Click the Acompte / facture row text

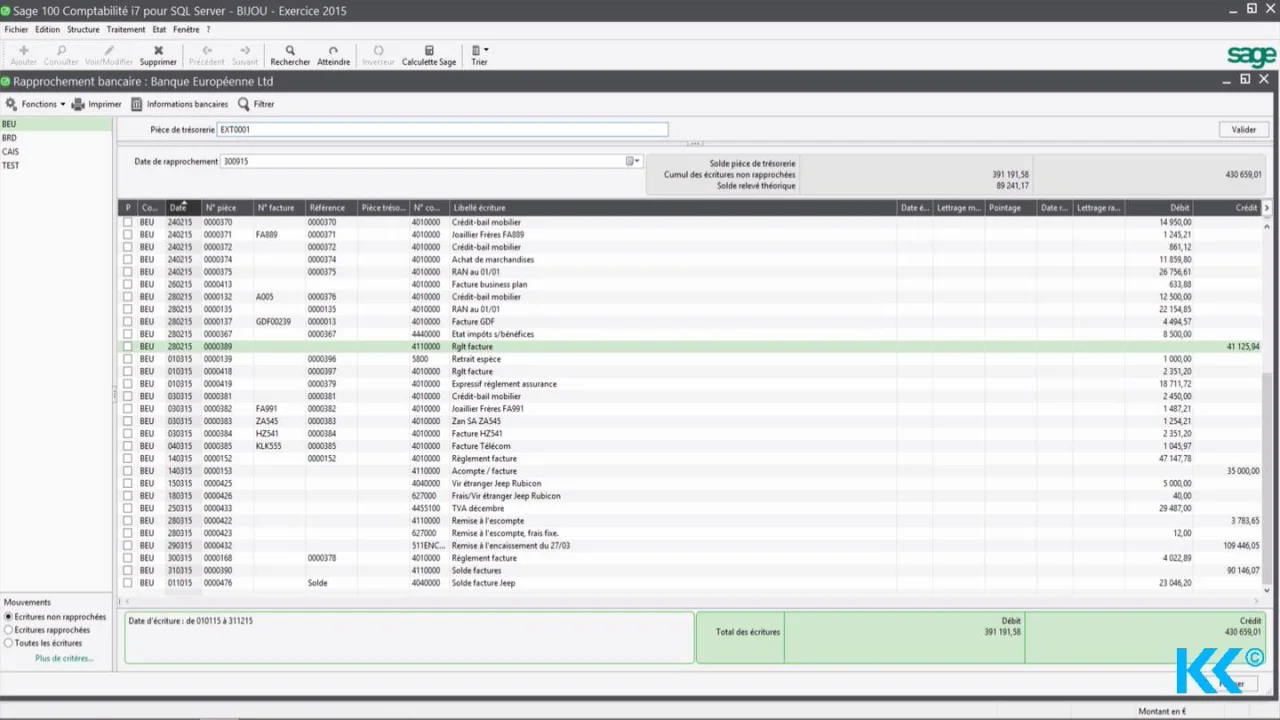pyautogui.click(x=484, y=471)
